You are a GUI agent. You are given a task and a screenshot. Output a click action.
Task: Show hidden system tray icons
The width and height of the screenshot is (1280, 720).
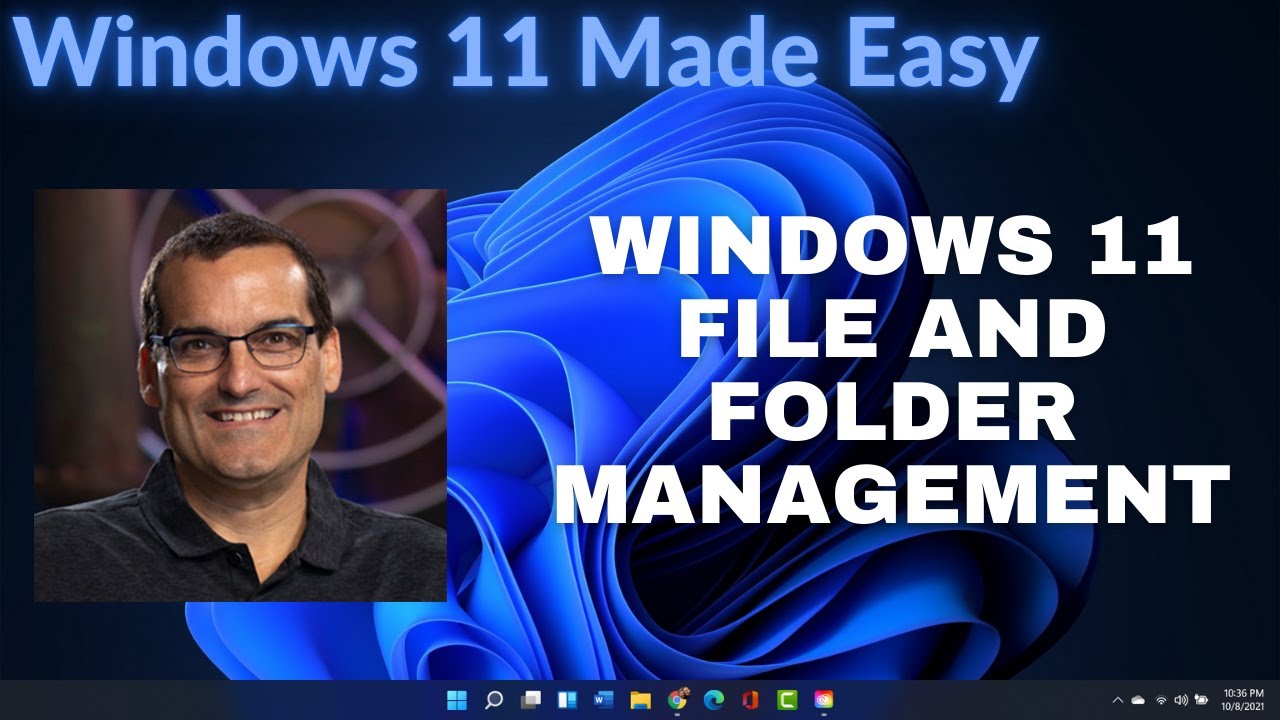pyautogui.click(x=1118, y=700)
